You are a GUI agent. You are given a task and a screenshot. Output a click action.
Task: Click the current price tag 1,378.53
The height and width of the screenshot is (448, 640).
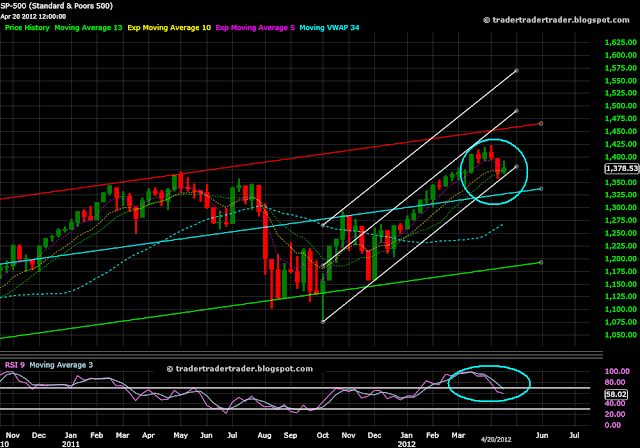click(x=621, y=169)
